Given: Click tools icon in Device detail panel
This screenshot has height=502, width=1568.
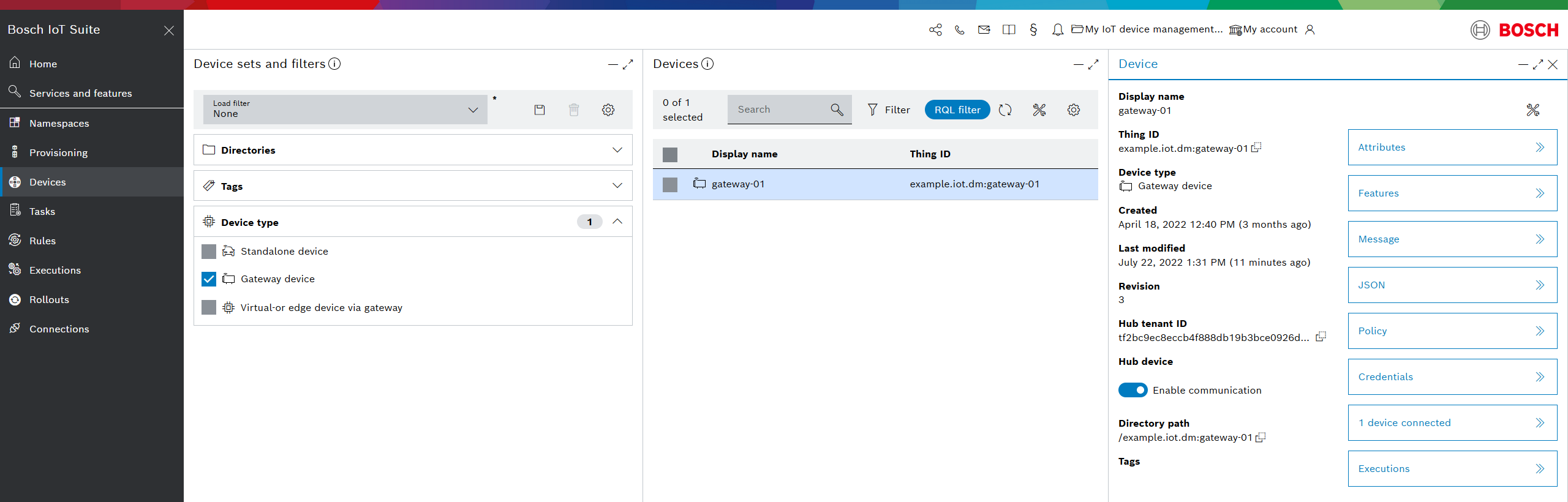Looking at the screenshot, I should [x=1533, y=110].
